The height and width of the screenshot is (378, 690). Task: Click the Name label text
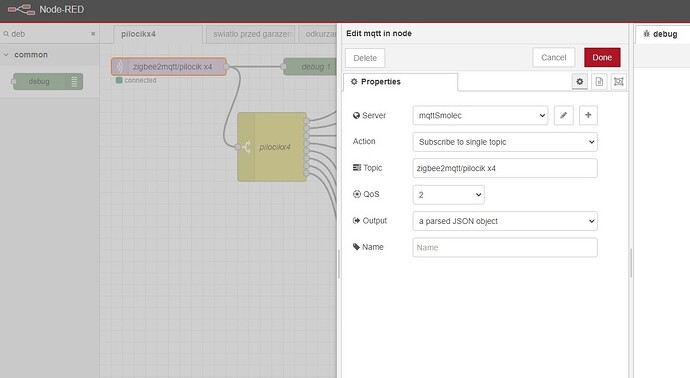tap(373, 247)
